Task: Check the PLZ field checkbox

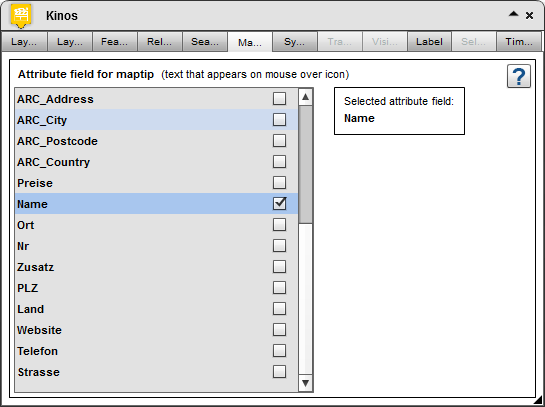Action: point(279,288)
